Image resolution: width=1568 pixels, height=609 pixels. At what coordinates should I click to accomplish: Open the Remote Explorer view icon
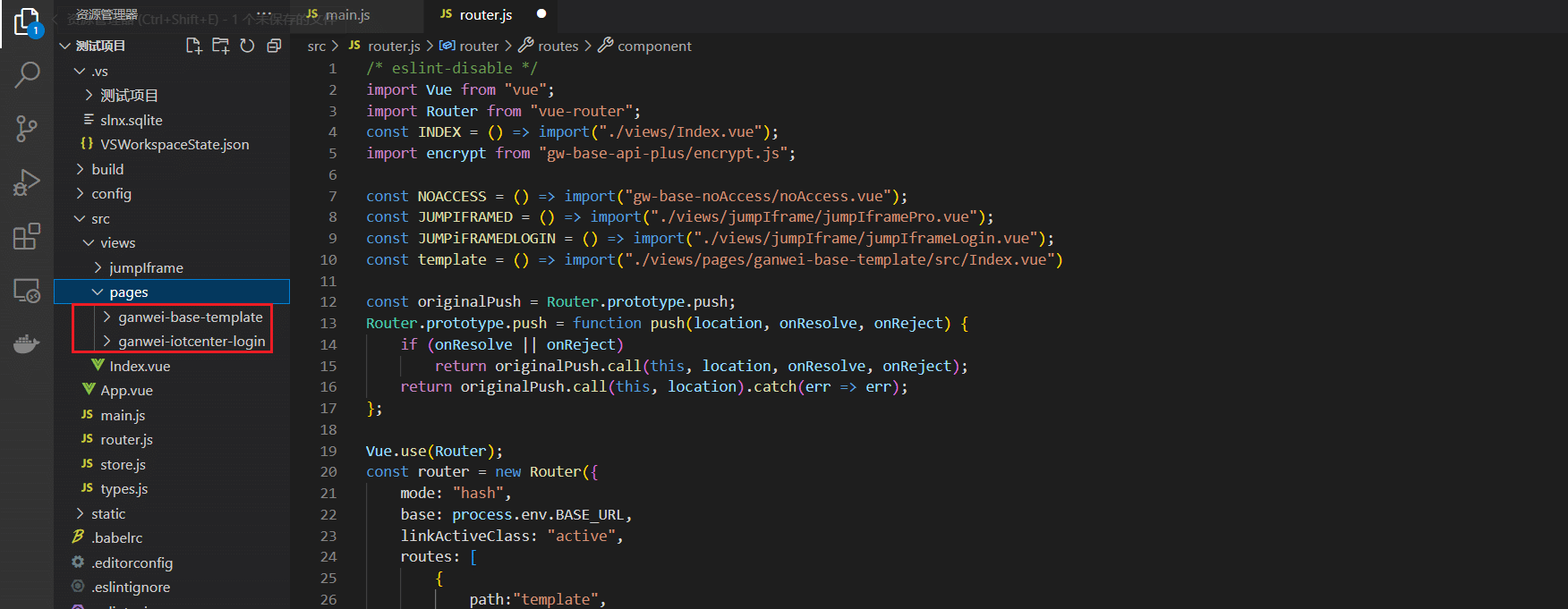27,291
